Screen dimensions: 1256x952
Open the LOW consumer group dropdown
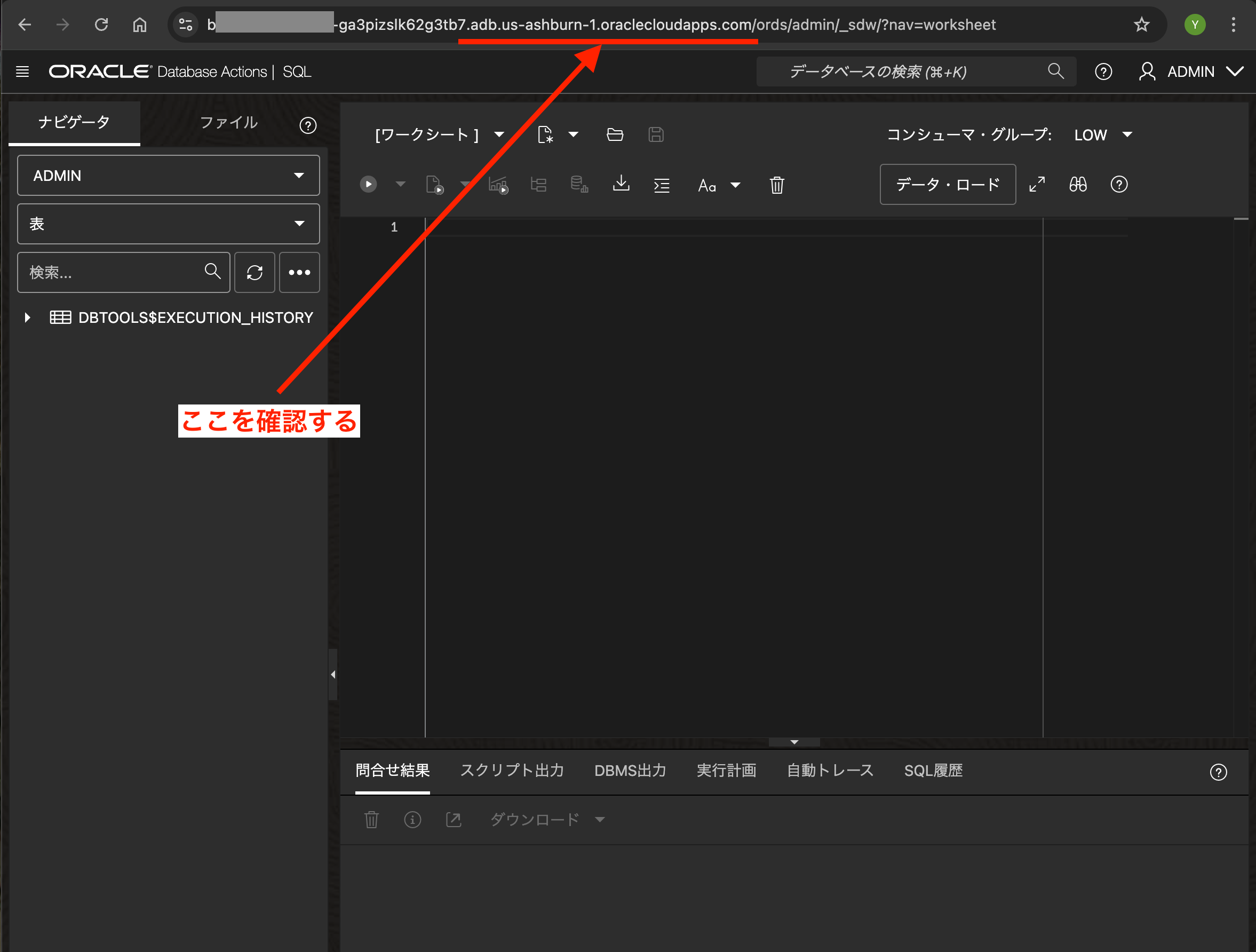coord(1103,135)
